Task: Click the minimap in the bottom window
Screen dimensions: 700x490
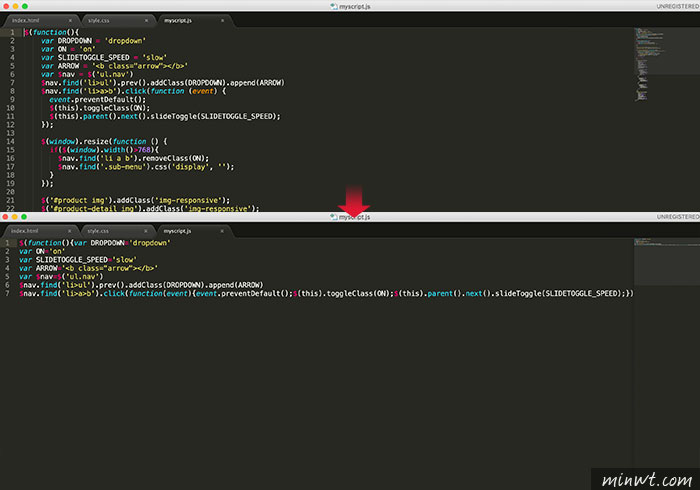Action: [x=667, y=262]
